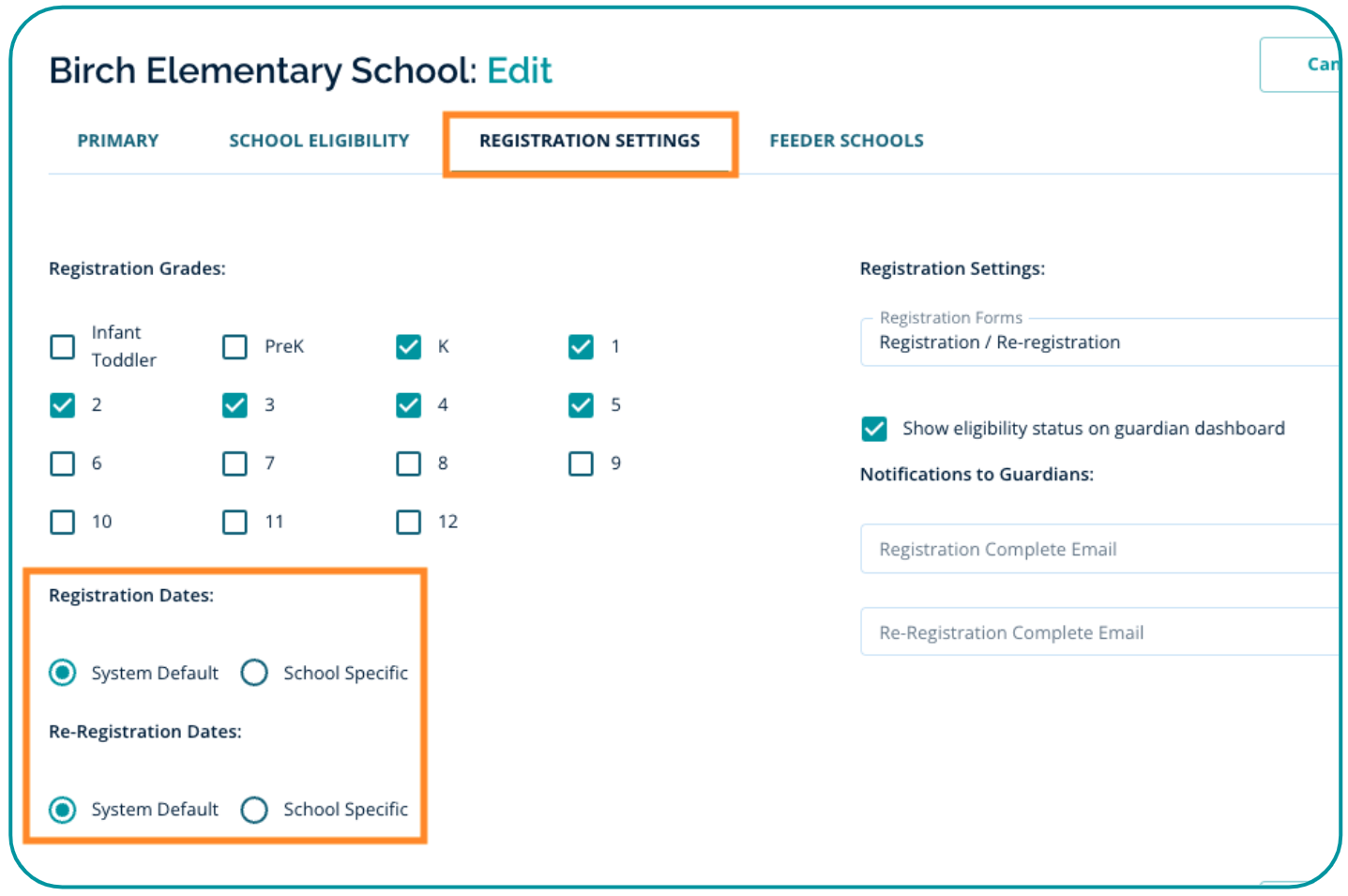Choose School Specific for Registration Dates

click(254, 673)
